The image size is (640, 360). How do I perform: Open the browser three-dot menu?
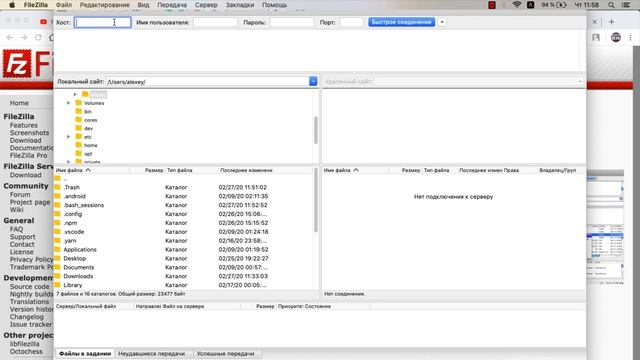631,38
